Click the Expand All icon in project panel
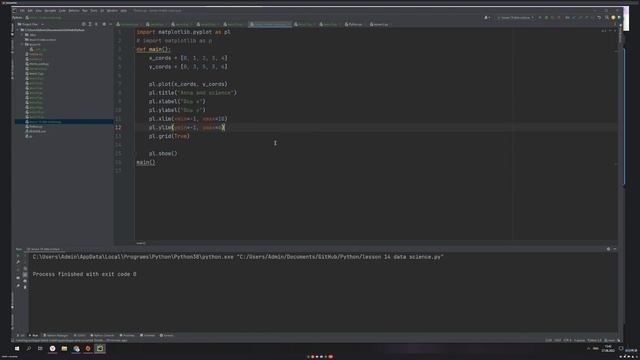This screenshot has height=360, width=640. click(x=90, y=24)
